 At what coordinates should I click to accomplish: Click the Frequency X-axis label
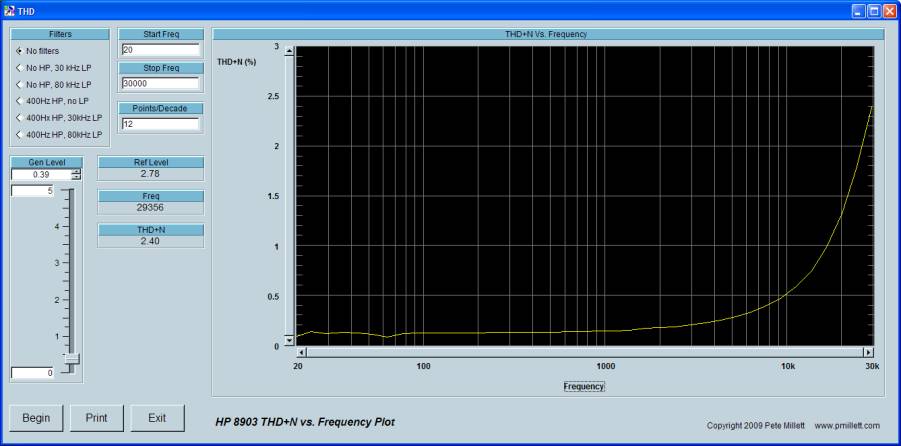tap(584, 386)
